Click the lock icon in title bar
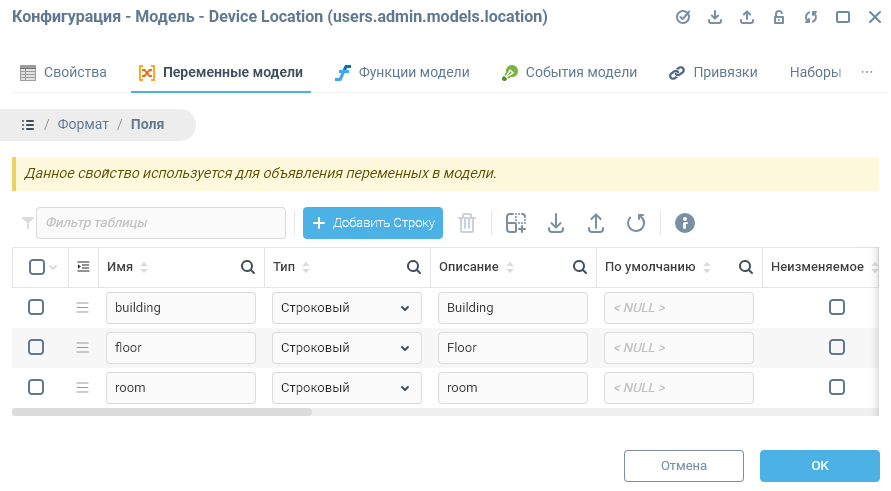This screenshot has width=891, height=491. click(778, 17)
